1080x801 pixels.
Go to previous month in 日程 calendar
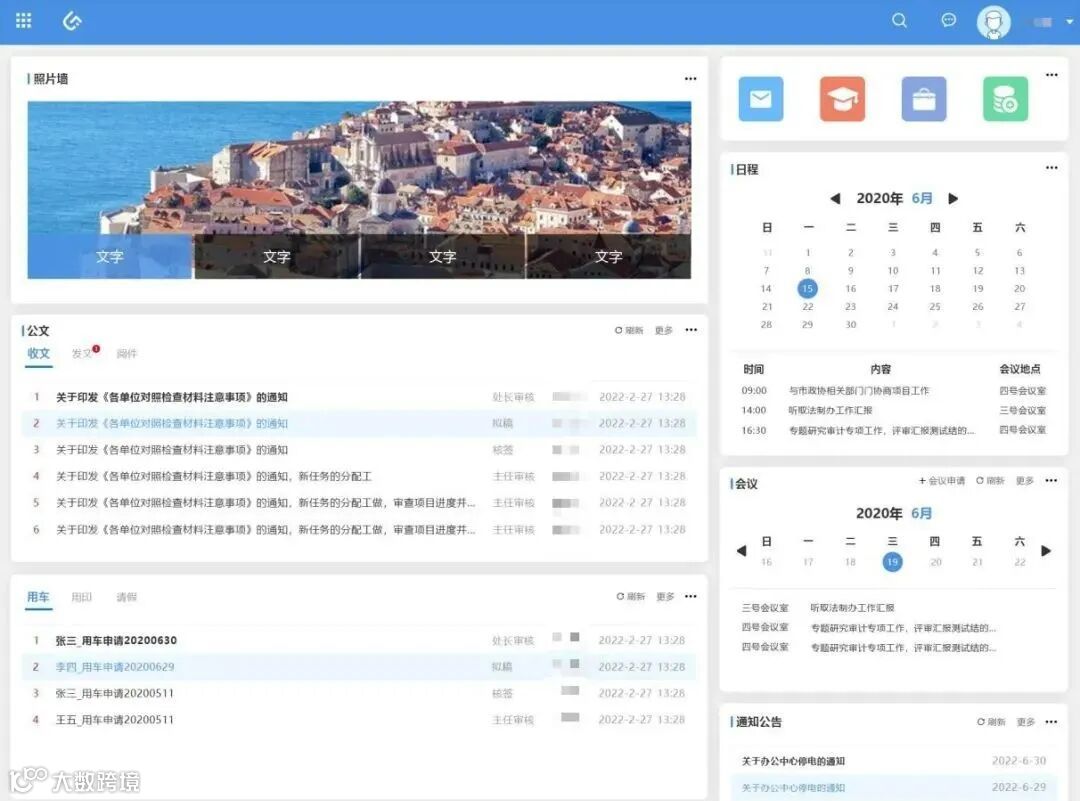[835, 198]
